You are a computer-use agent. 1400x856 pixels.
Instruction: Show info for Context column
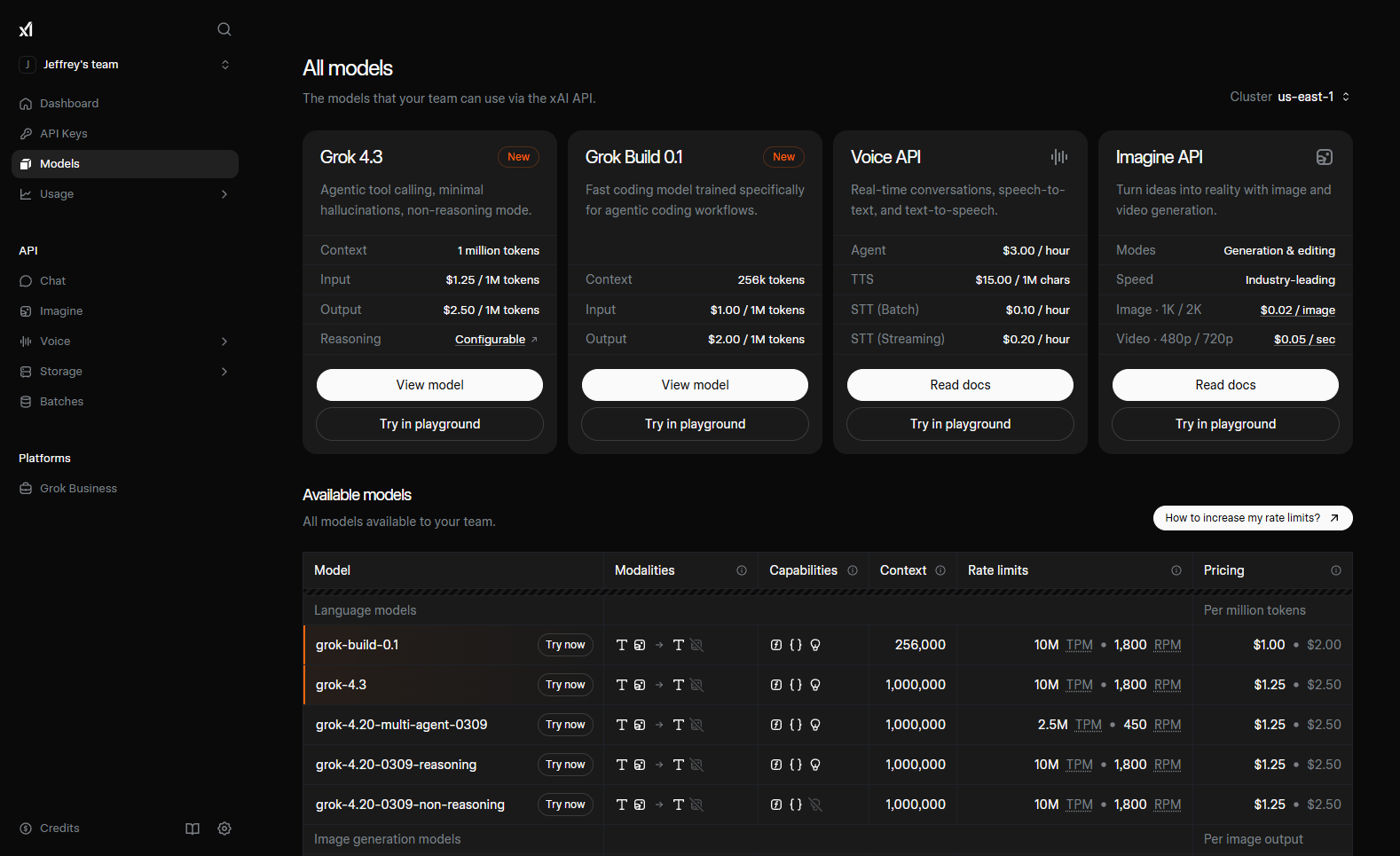click(x=940, y=570)
